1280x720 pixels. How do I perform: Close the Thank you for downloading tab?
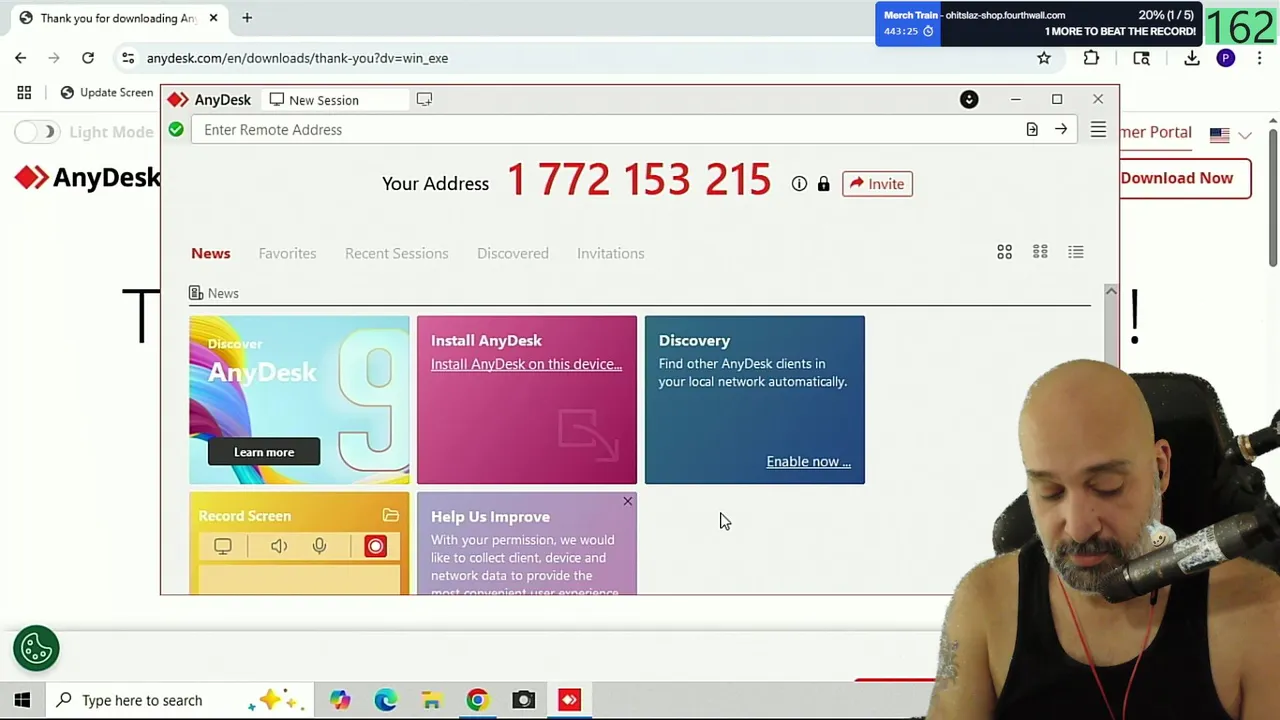click(x=213, y=18)
